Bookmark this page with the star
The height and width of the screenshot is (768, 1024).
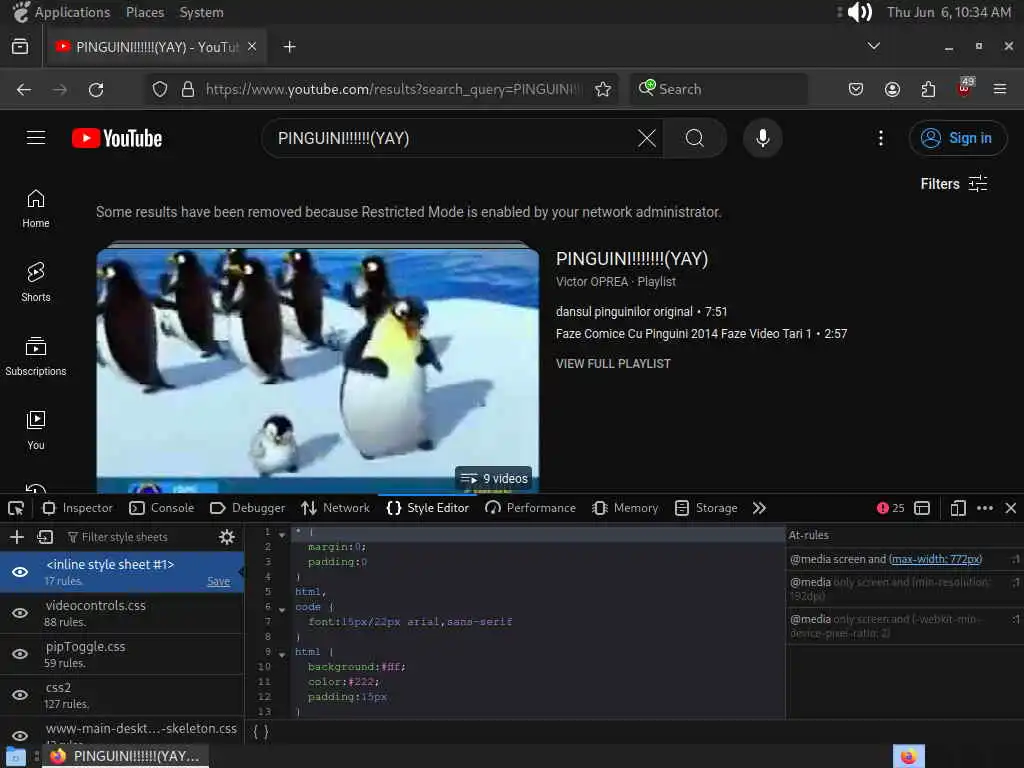(603, 89)
